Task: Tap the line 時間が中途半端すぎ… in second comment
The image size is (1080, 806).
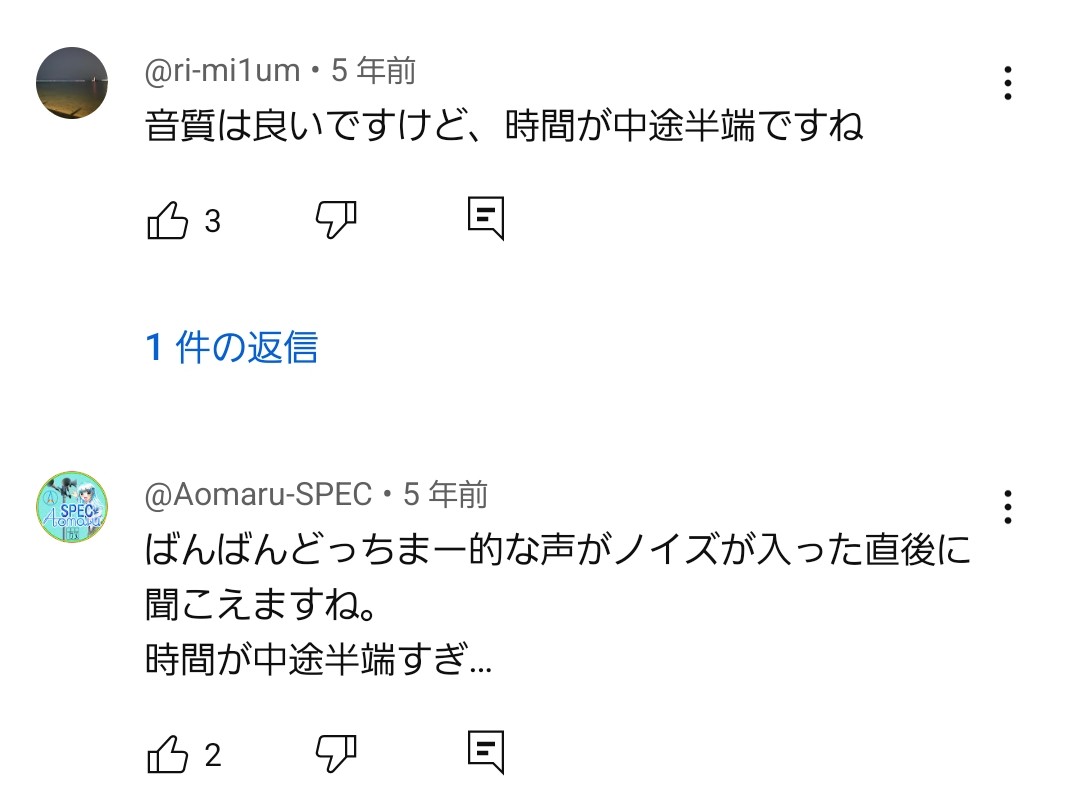Action: click(x=319, y=659)
